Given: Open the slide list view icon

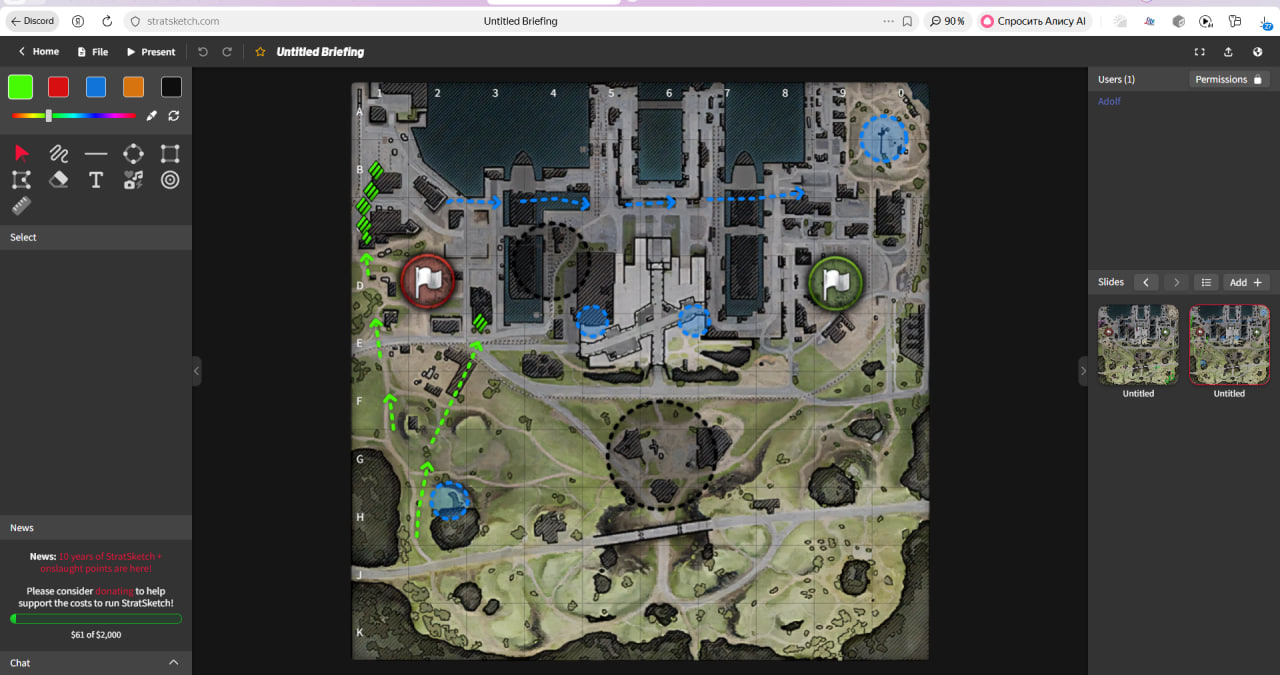Looking at the screenshot, I should (1206, 282).
